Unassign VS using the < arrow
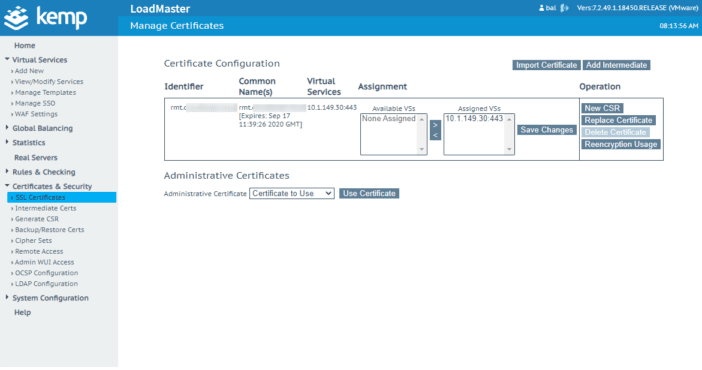The width and height of the screenshot is (702, 370). (x=435, y=135)
